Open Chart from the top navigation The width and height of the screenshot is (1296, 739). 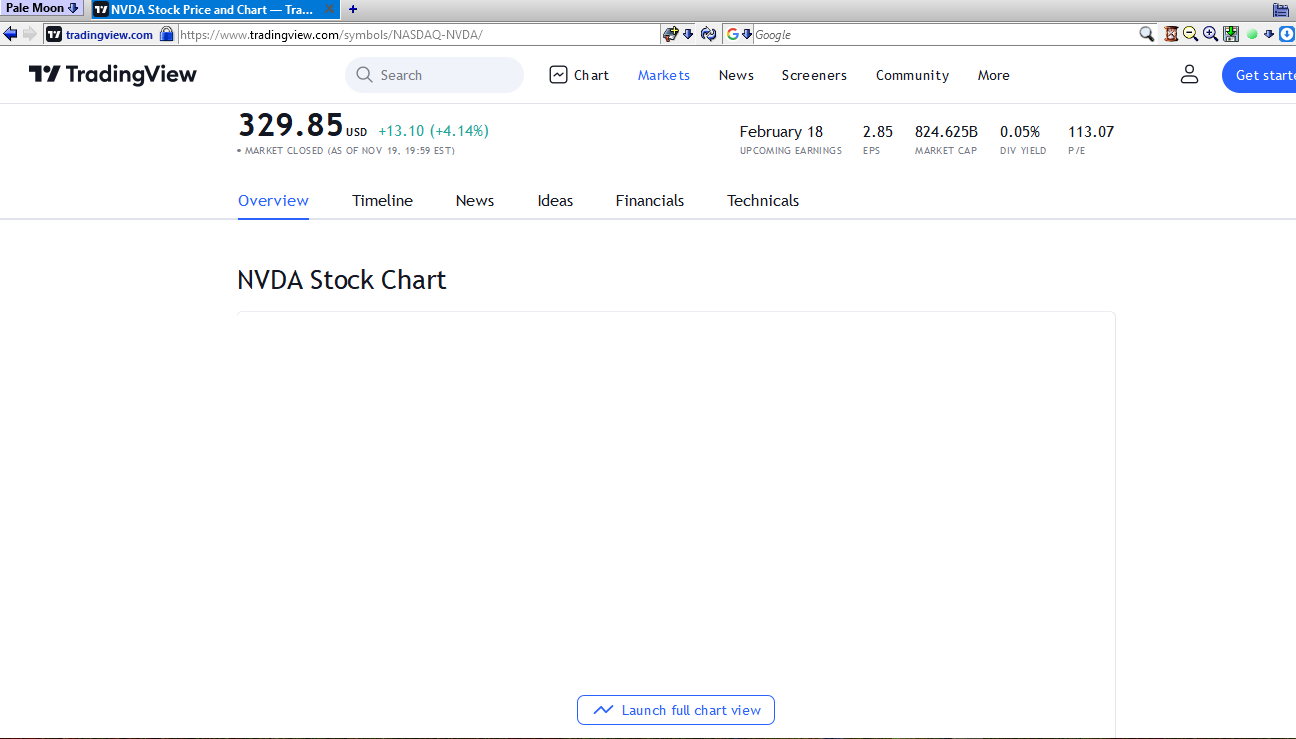point(579,75)
